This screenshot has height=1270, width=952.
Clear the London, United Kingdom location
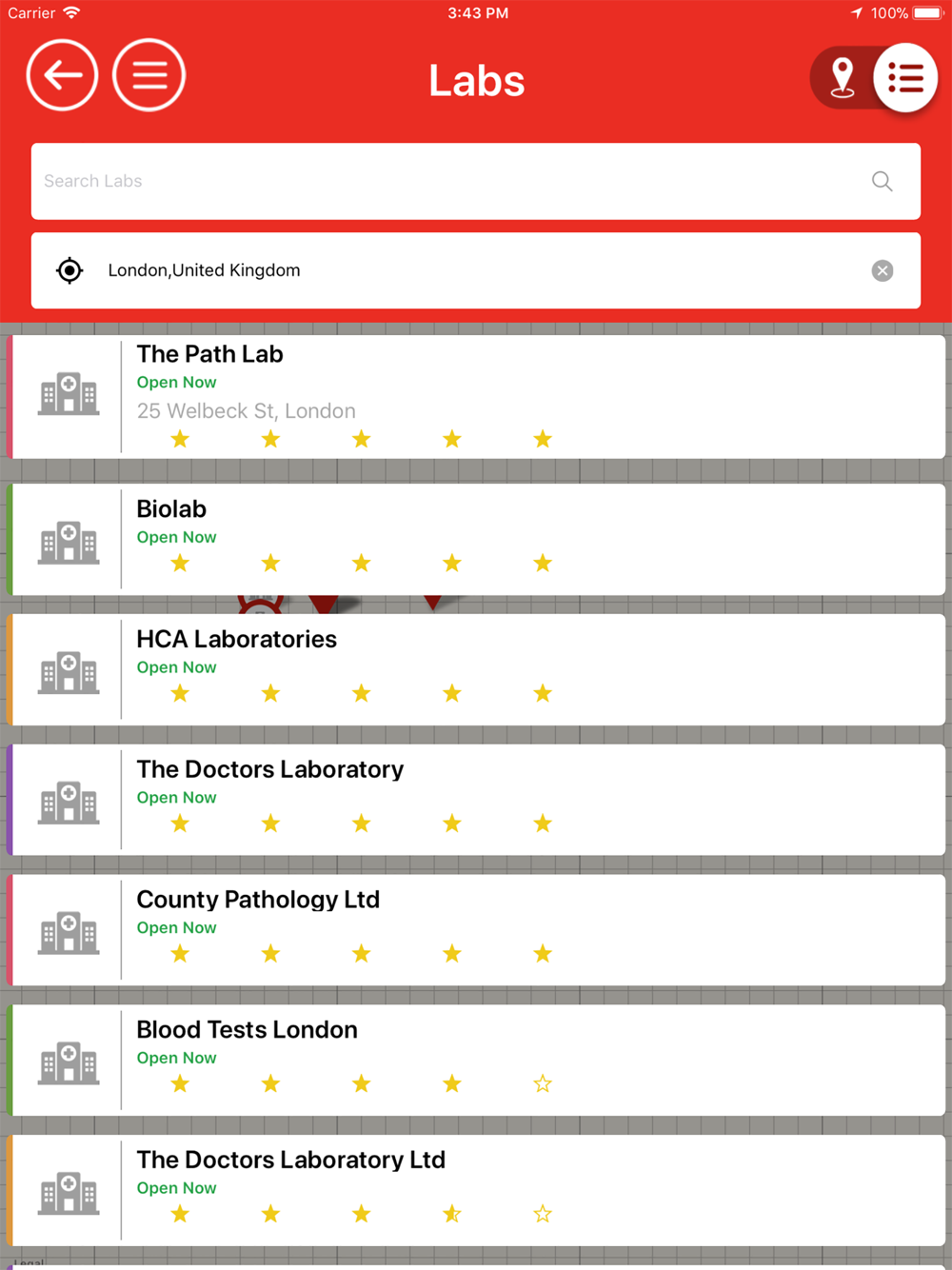[883, 270]
